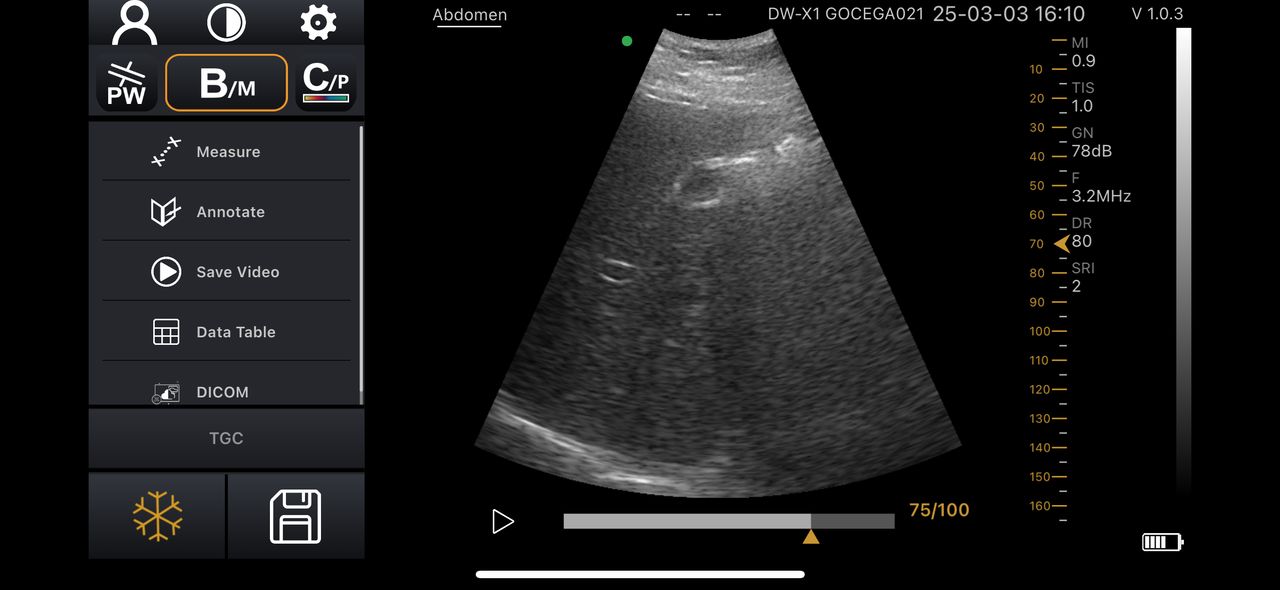Toggle freeze with snowflake button
The image size is (1280, 590).
(x=158, y=516)
